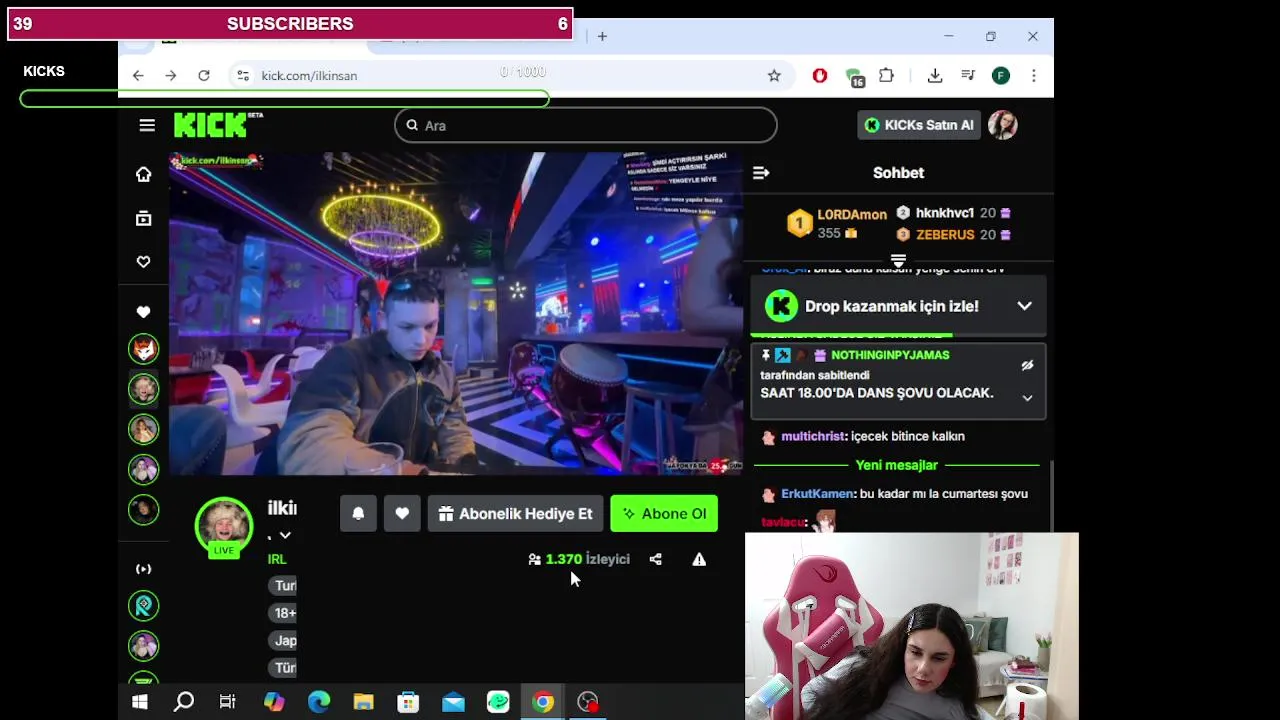Image resolution: width=1280 pixels, height=720 pixels.
Task: Expand the pinned message chevron
Action: click(x=1027, y=398)
